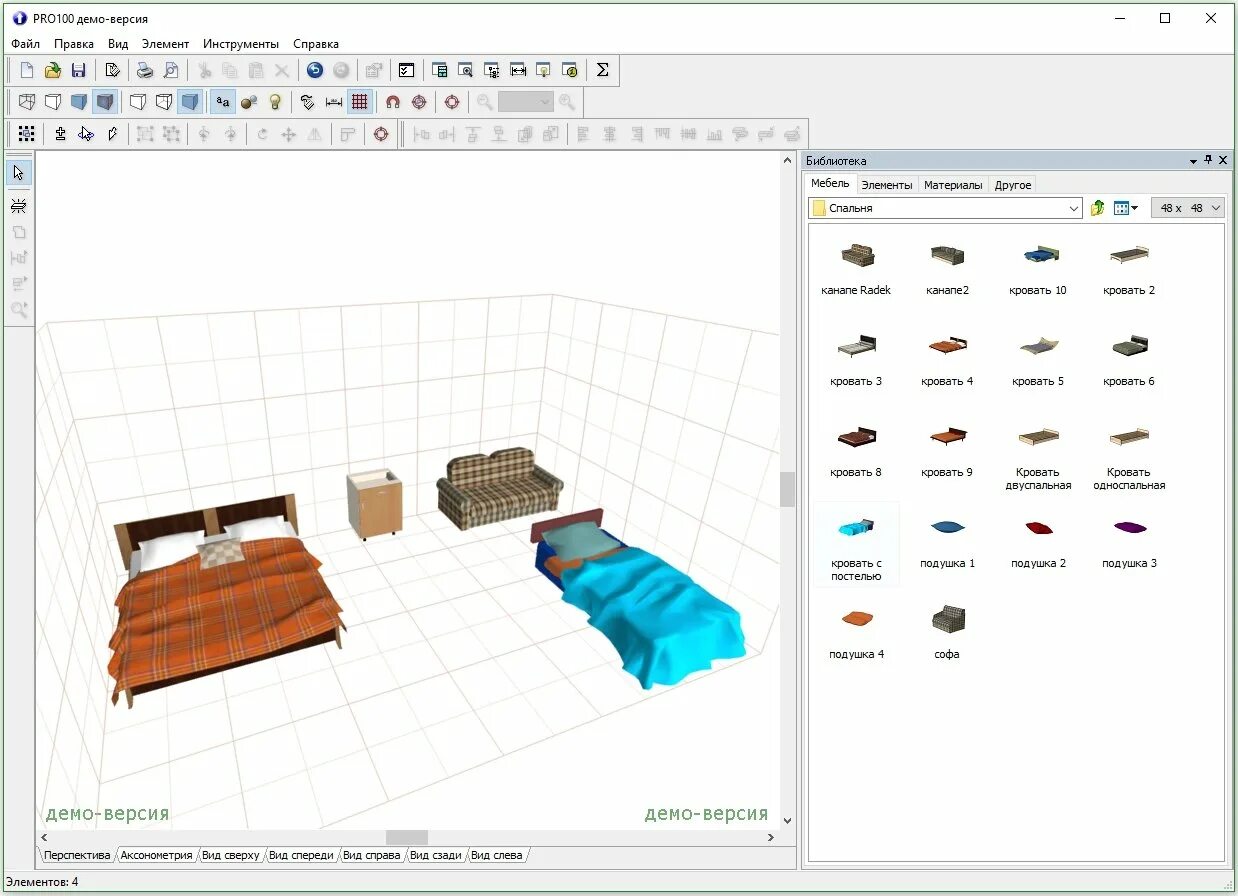Click the open folder icon

coord(53,70)
